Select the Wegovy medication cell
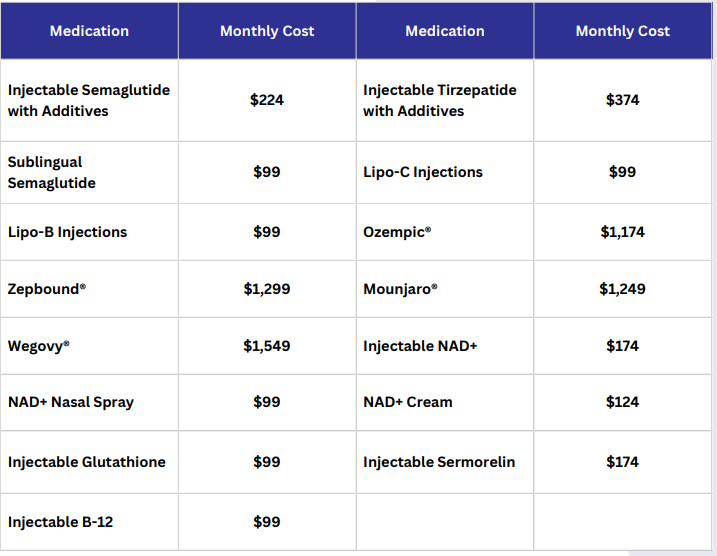 [38, 346]
